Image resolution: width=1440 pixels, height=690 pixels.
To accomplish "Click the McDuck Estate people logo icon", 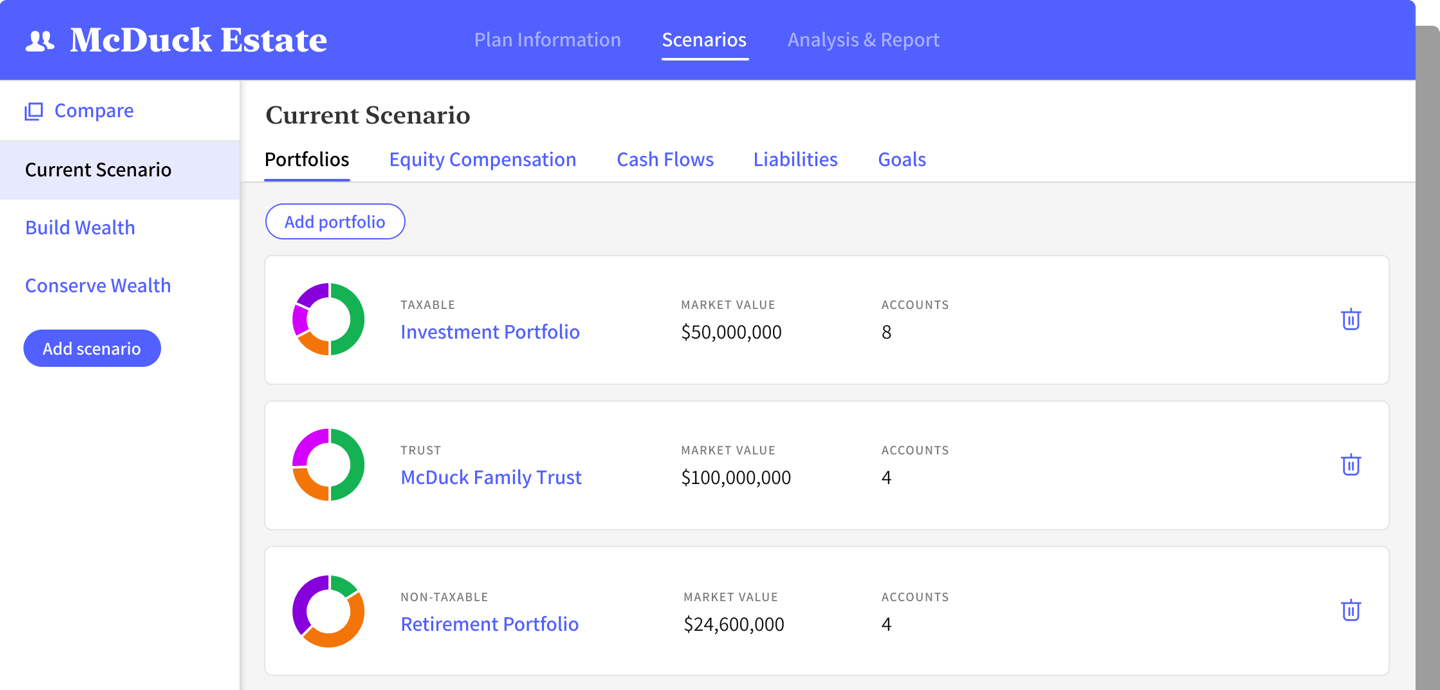I will (x=40, y=40).
